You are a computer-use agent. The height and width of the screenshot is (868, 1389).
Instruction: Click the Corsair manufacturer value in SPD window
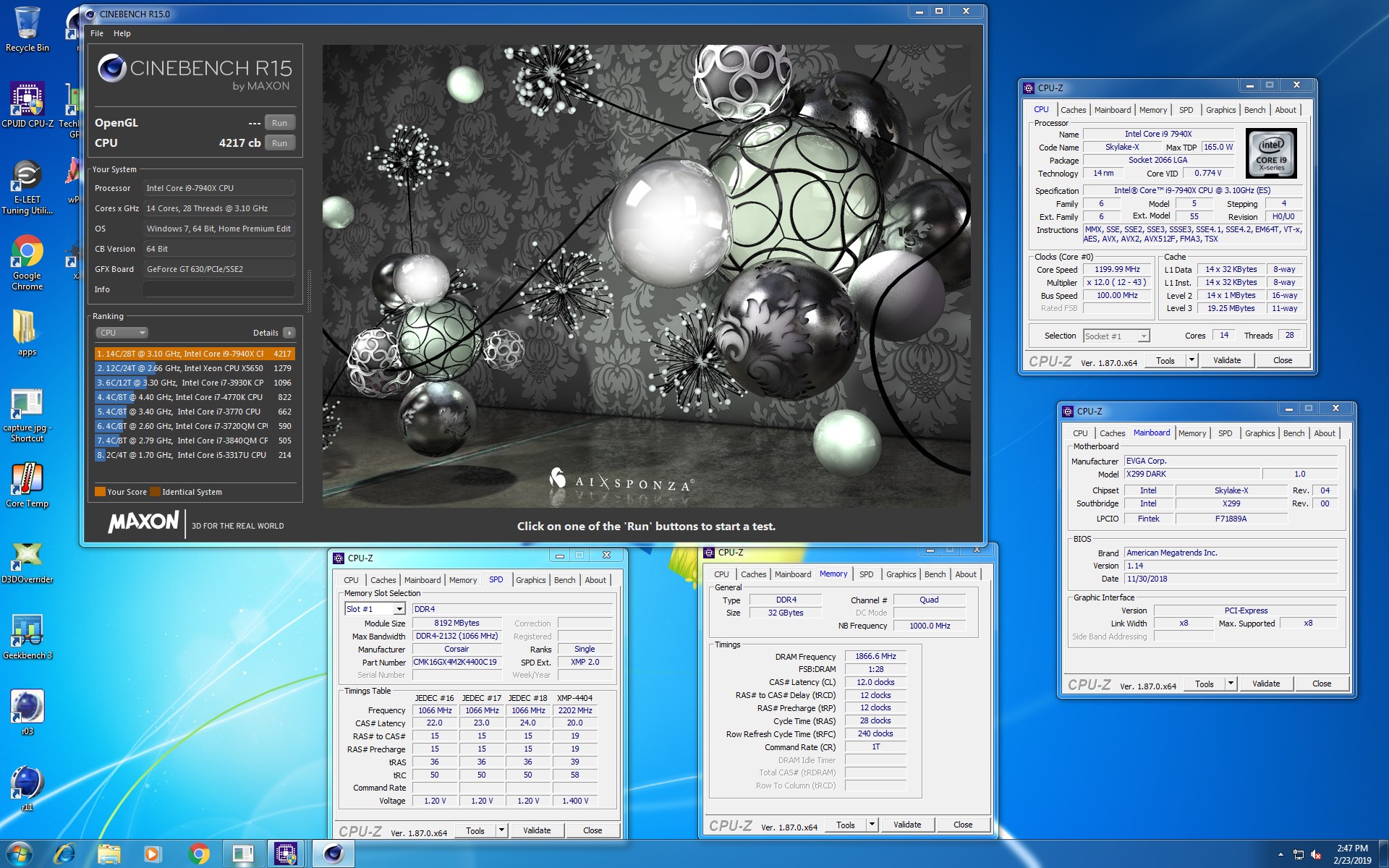456,650
